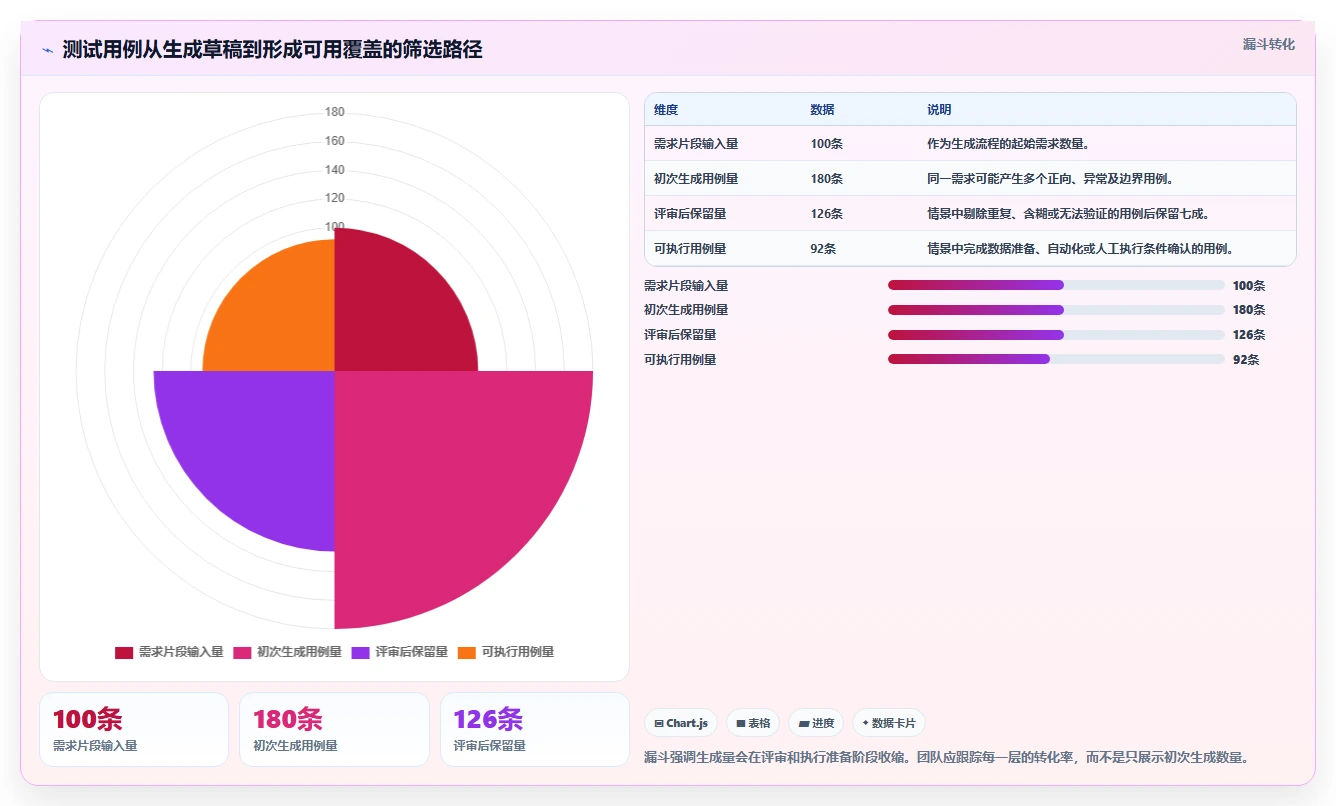1336x806 pixels.
Task: Click the 180条 value in the table
Action: pyautogui.click(x=826, y=179)
